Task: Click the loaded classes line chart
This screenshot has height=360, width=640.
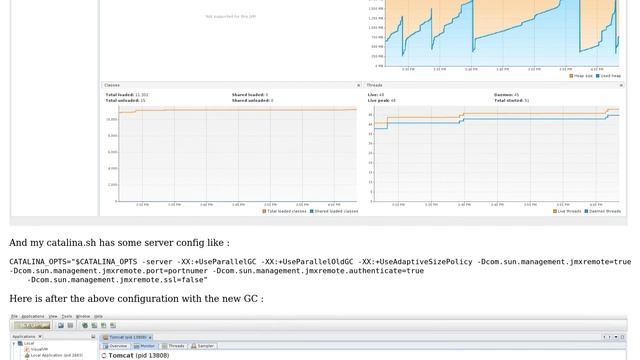Action: click(238, 153)
